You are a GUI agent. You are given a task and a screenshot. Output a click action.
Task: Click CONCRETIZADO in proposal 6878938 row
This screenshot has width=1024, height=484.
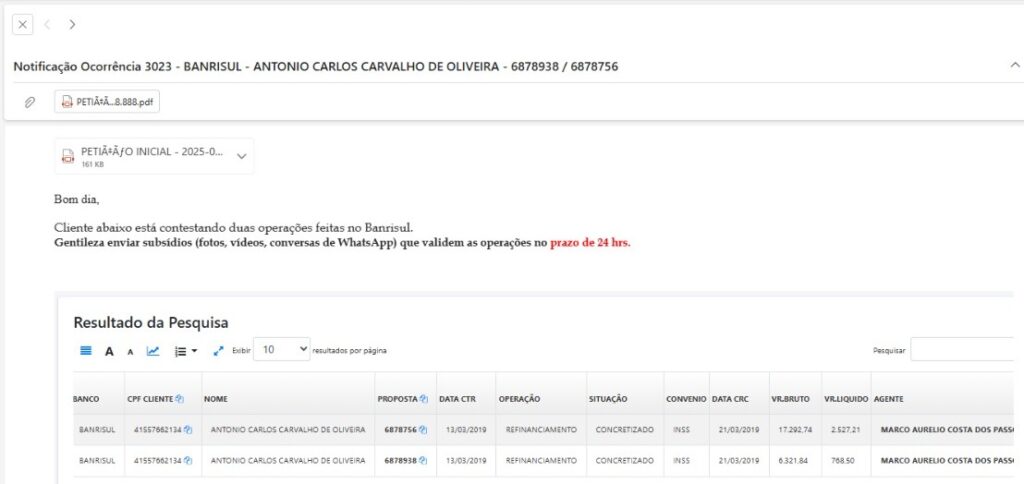(624, 460)
